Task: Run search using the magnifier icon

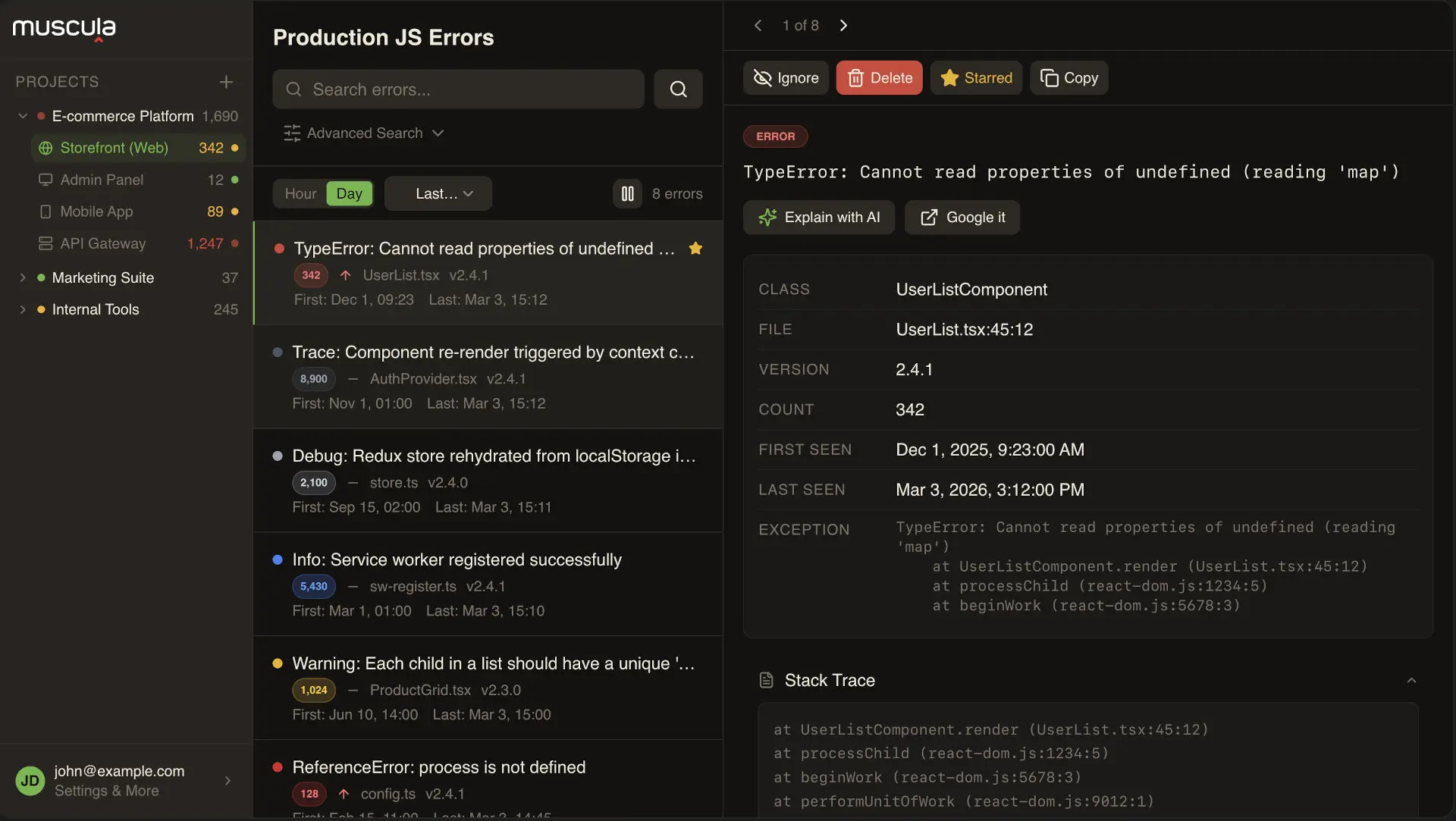Action: pos(678,89)
